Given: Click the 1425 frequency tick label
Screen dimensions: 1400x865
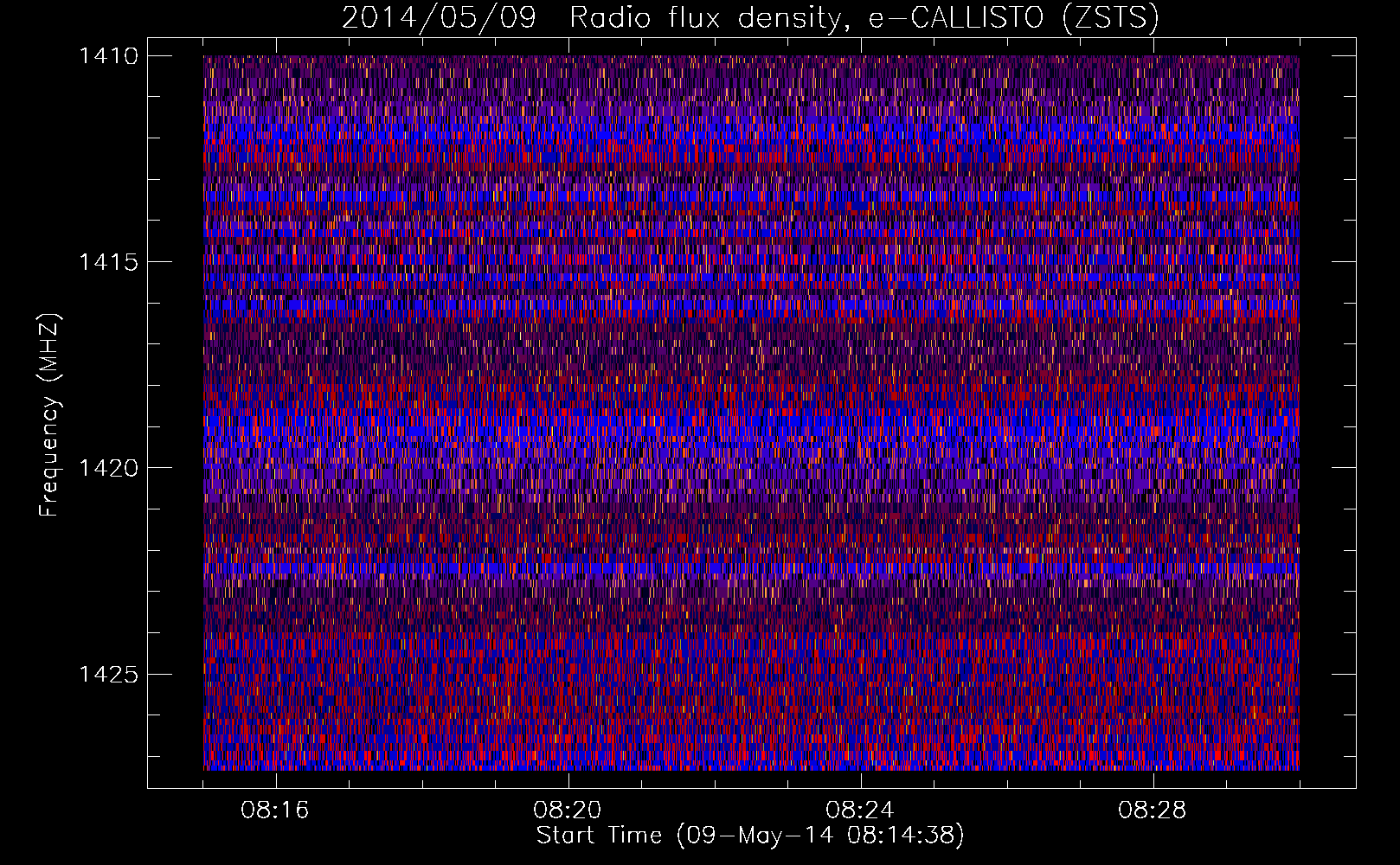Looking at the screenshot, I should coord(108,674).
